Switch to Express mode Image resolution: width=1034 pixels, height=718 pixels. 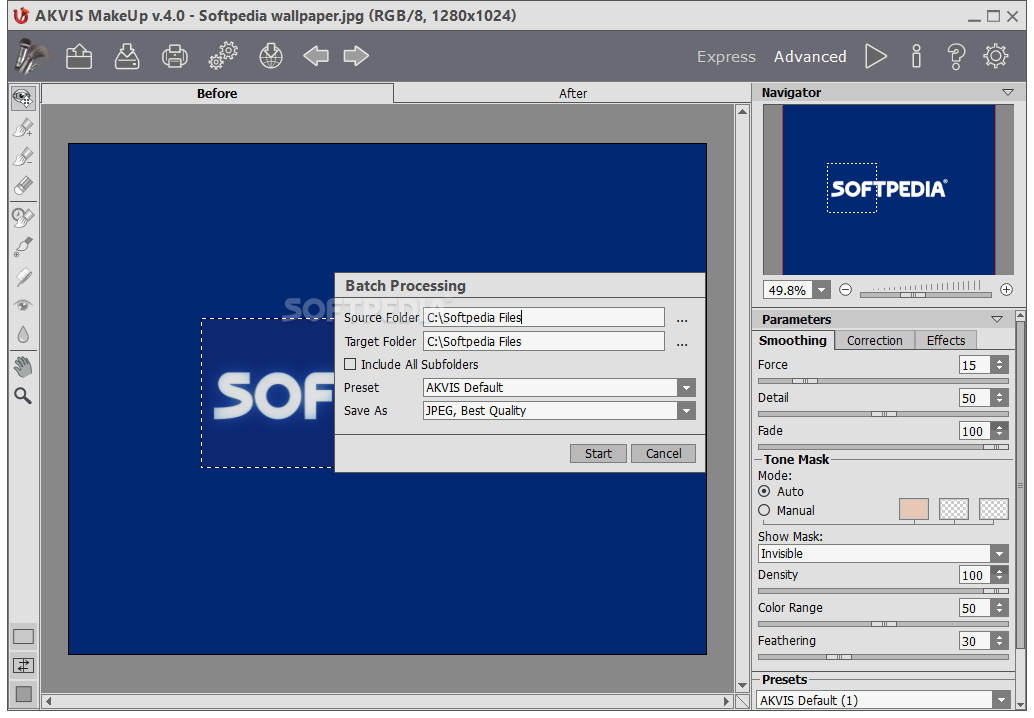pyautogui.click(x=726, y=57)
